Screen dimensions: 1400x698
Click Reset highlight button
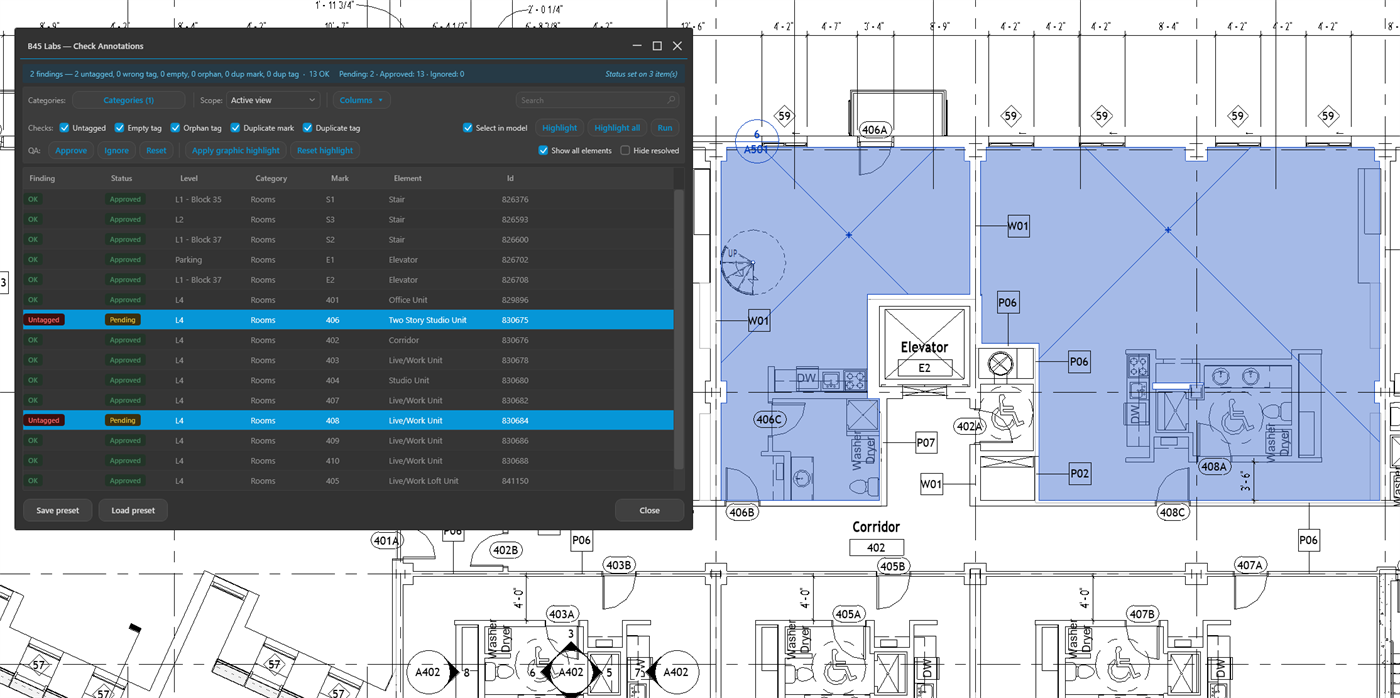coord(325,151)
